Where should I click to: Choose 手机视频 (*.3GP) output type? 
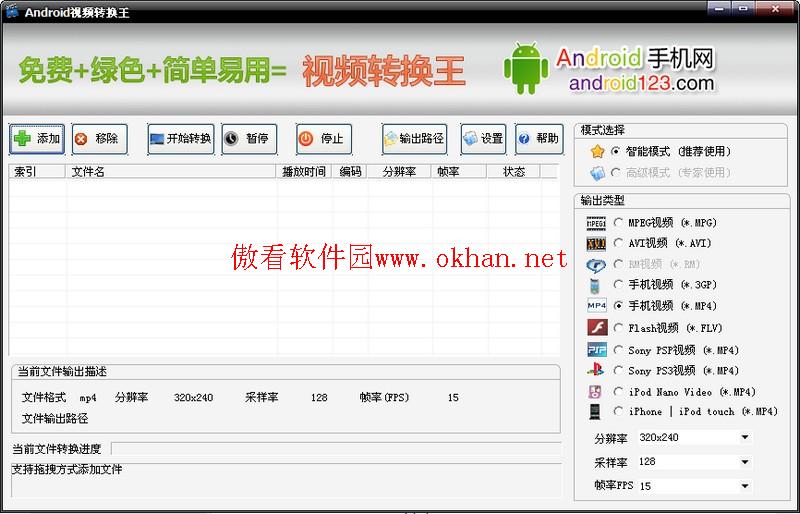coord(618,284)
